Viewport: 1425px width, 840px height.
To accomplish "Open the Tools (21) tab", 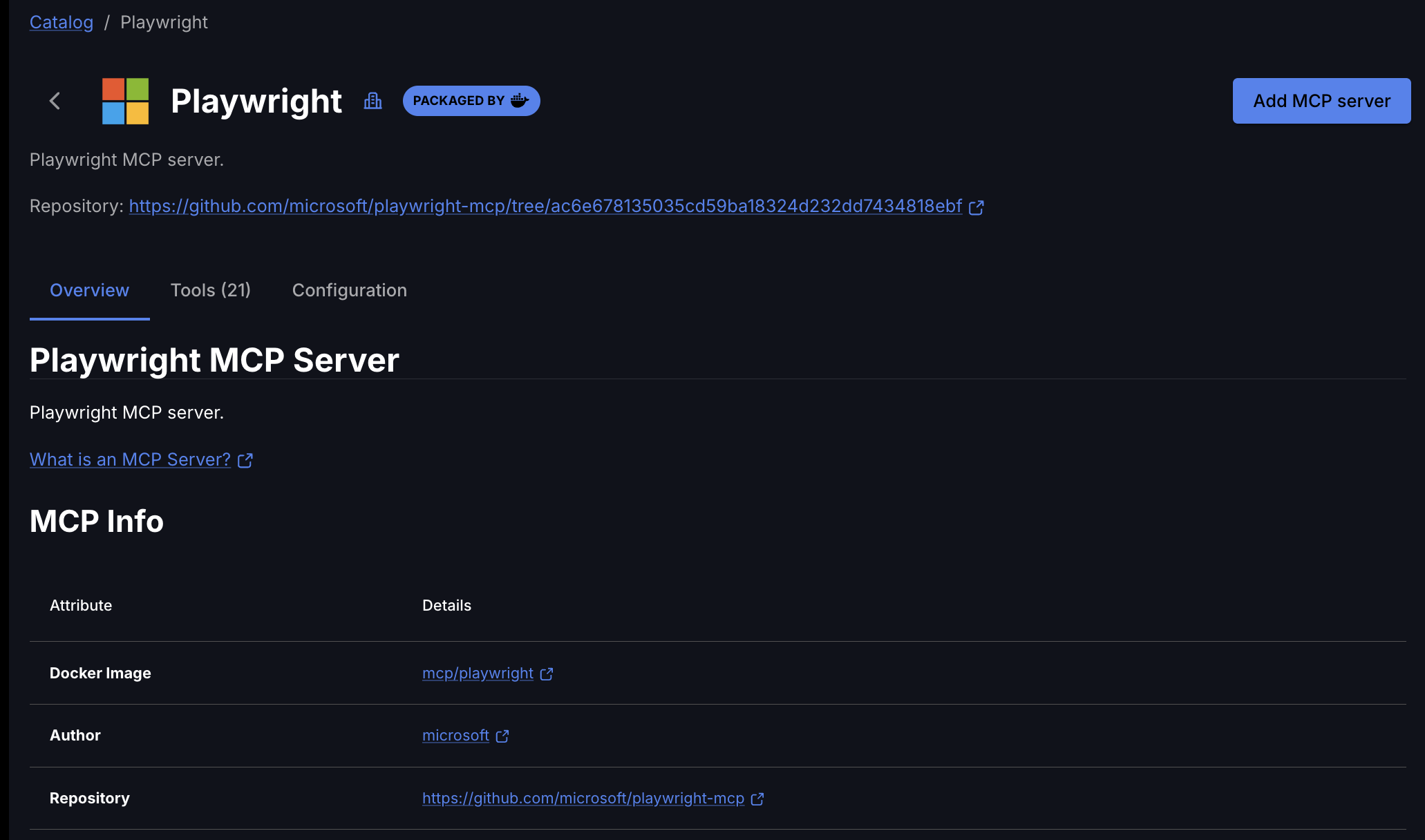I will 210,290.
